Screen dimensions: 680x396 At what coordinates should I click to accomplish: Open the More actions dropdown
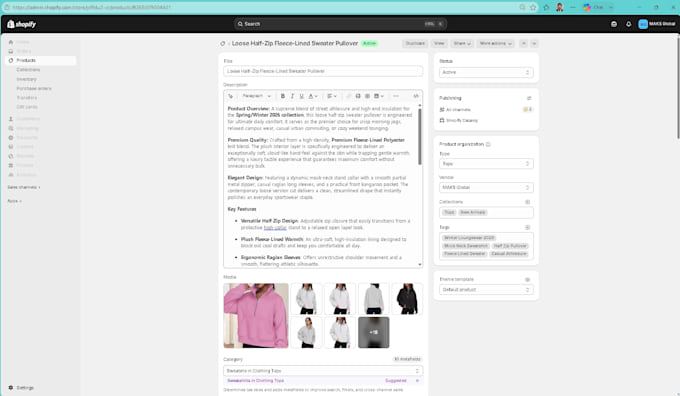tap(495, 43)
